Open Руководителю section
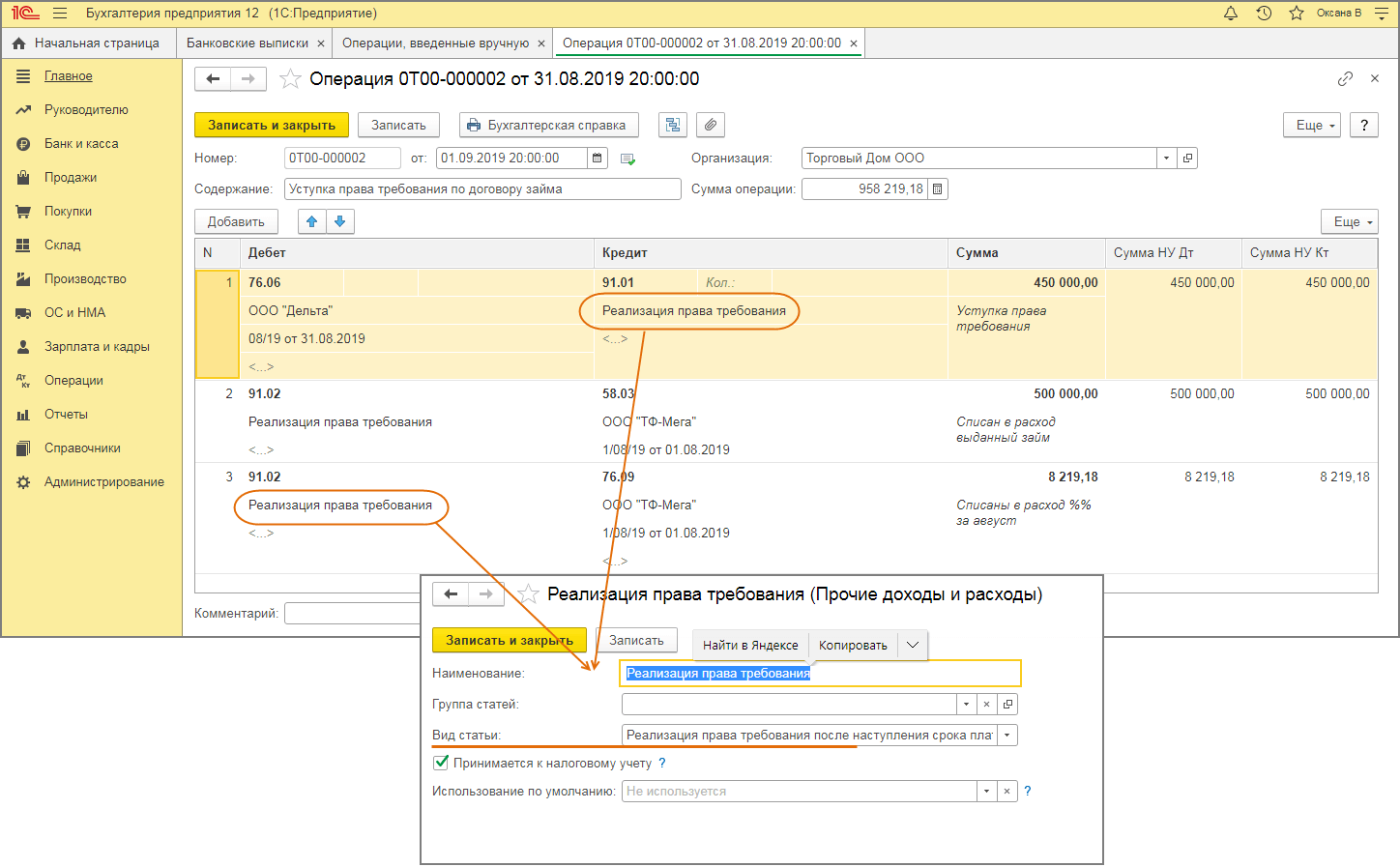The image size is (1400, 867). point(86,110)
